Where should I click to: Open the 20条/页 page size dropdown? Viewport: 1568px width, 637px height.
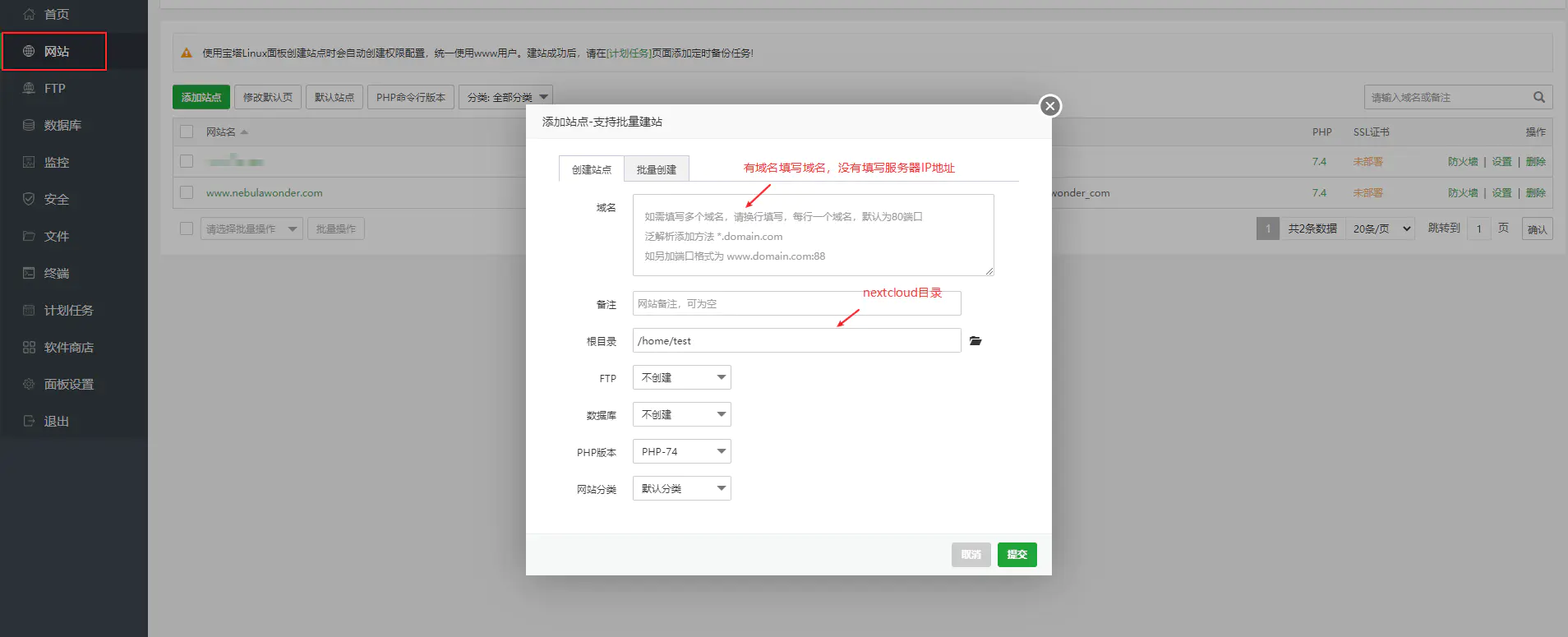pyautogui.click(x=1382, y=228)
